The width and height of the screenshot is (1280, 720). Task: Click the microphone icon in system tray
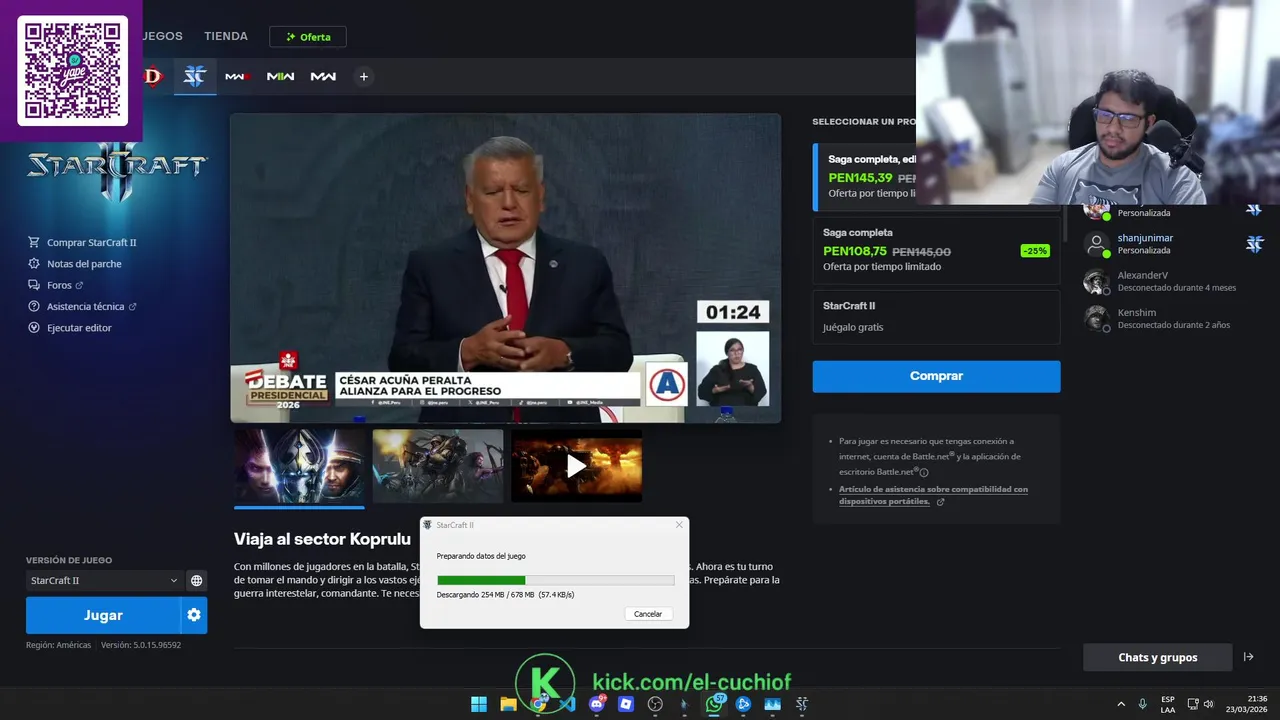[1142, 704]
